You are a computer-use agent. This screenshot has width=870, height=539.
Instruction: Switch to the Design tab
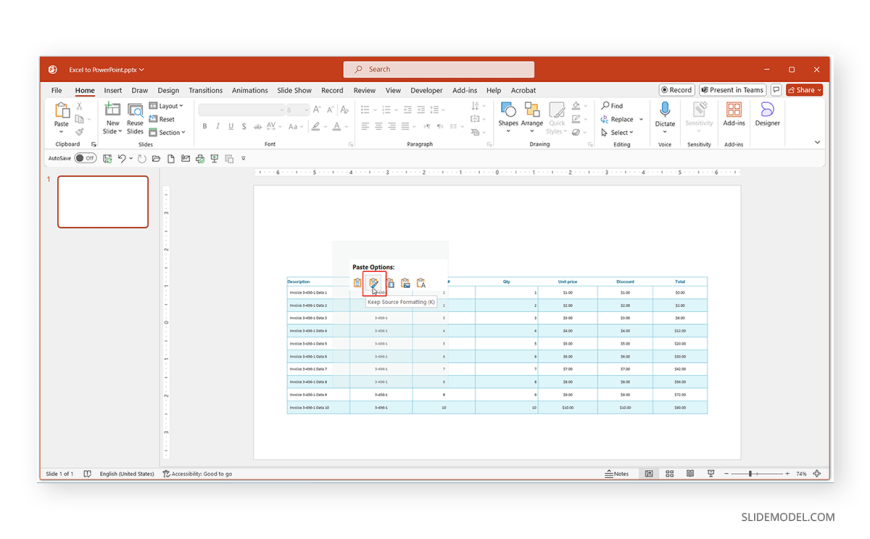[x=168, y=90]
